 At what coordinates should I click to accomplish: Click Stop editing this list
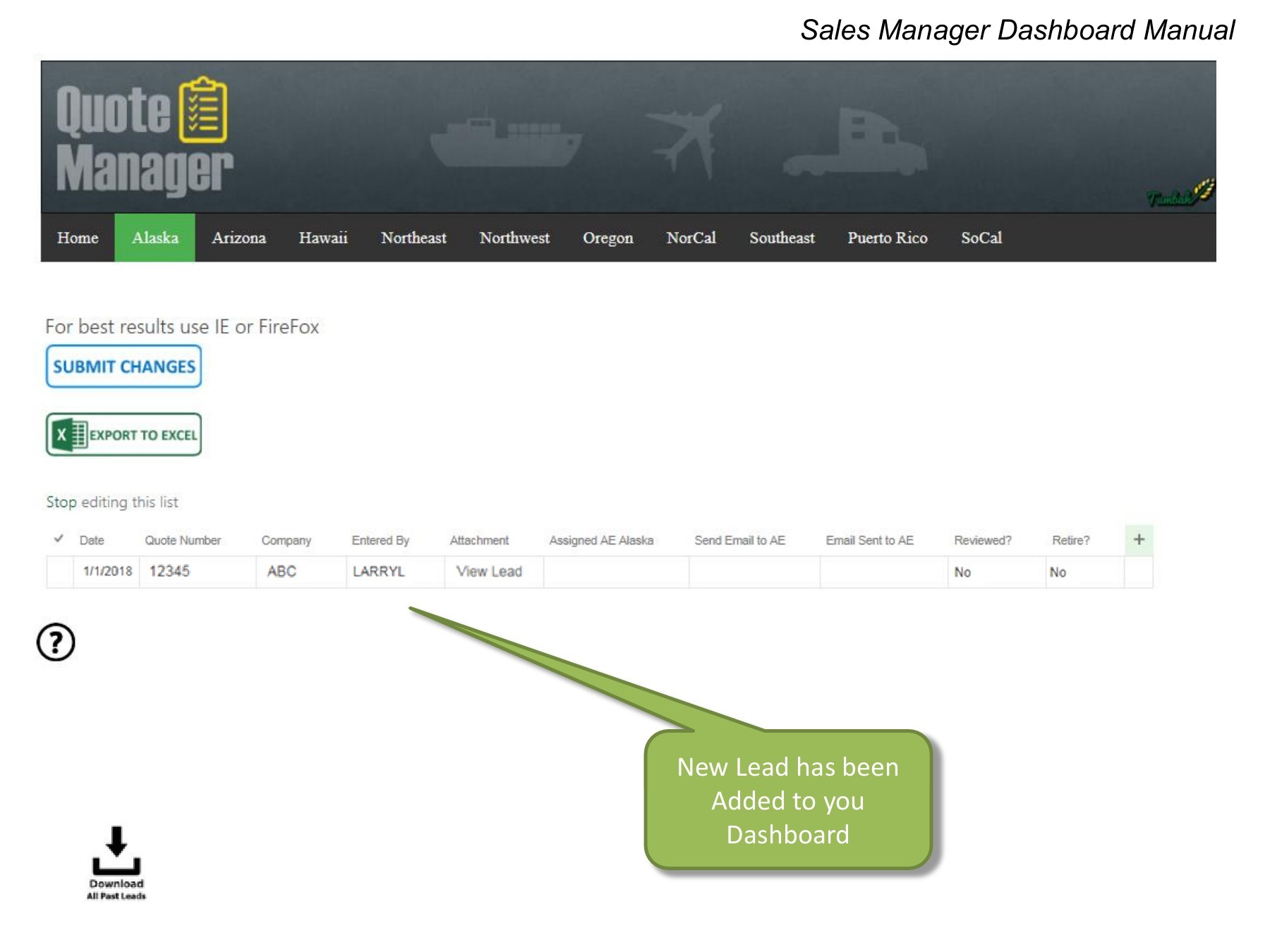click(111, 502)
